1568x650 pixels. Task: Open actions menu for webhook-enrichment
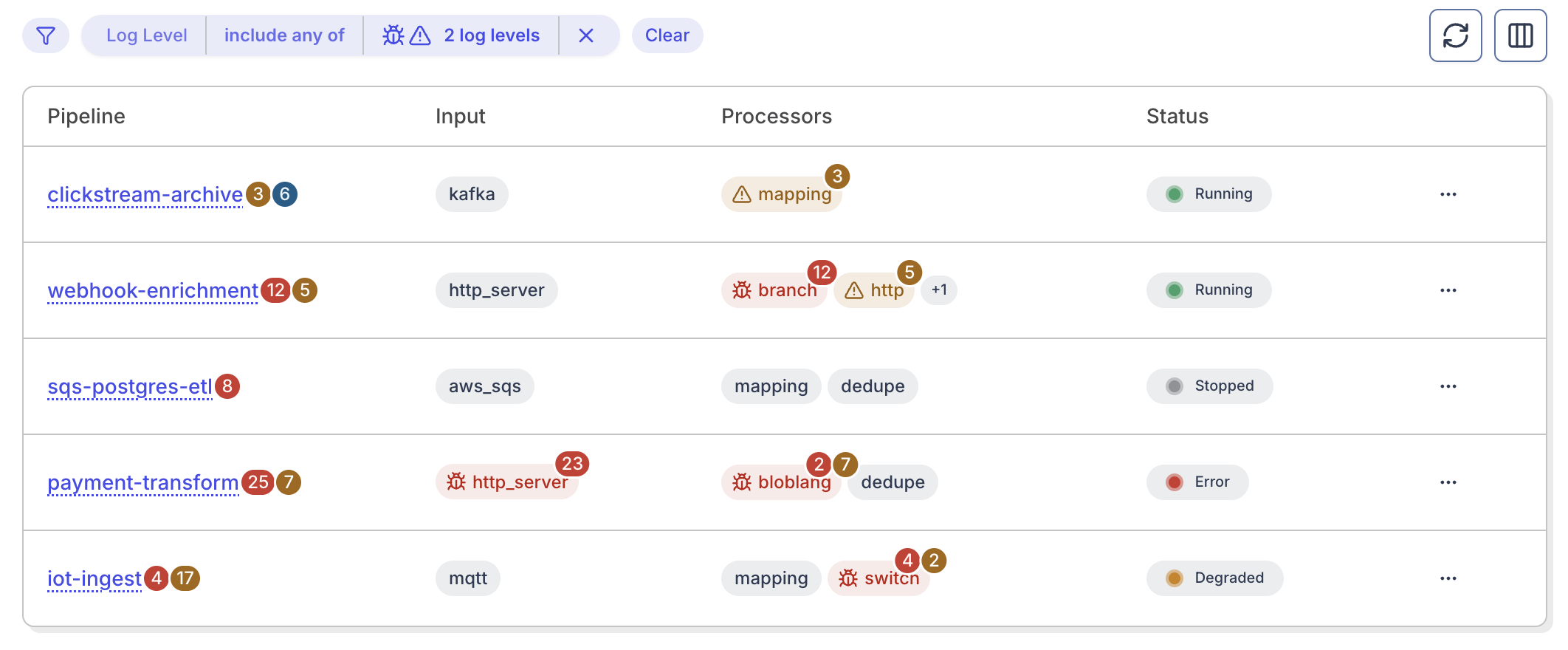[x=1448, y=290]
